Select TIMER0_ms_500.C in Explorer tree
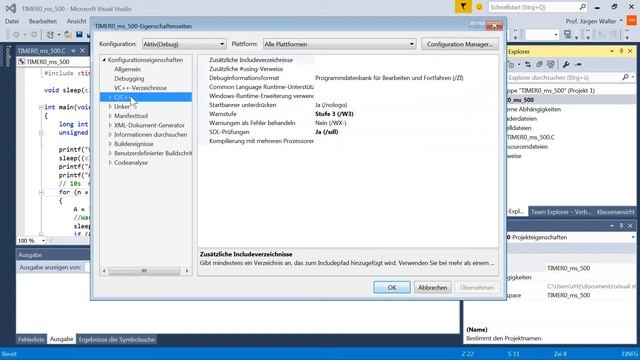 point(531,137)
